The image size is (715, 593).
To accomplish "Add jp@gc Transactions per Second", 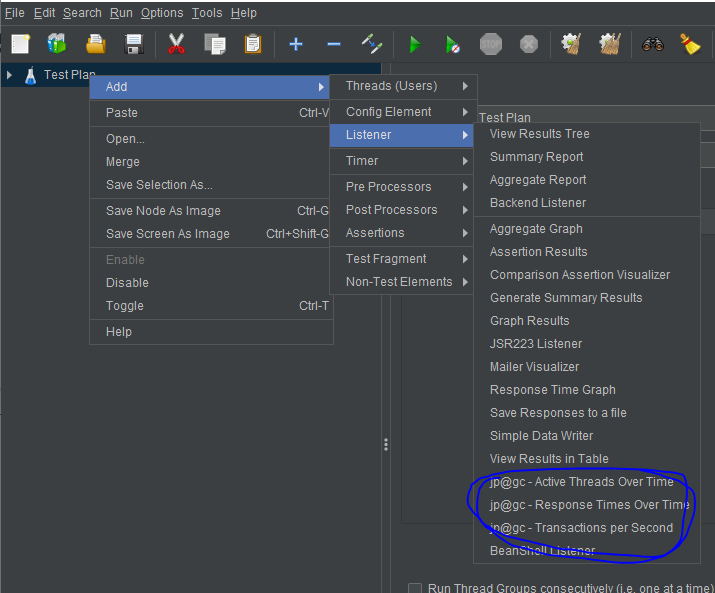I will click(587, 528).
